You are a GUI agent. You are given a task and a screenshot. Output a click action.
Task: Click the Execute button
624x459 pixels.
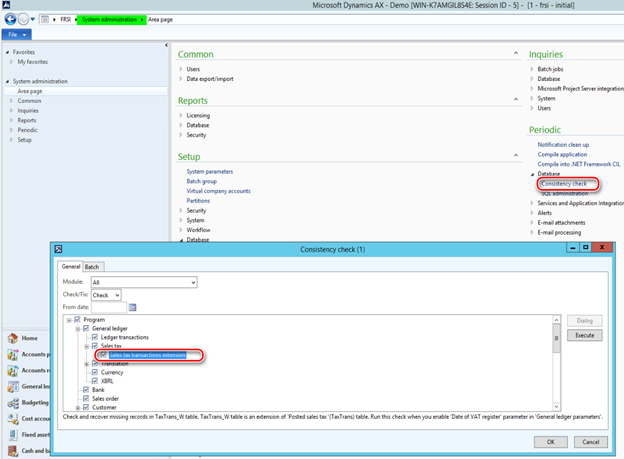584,336
